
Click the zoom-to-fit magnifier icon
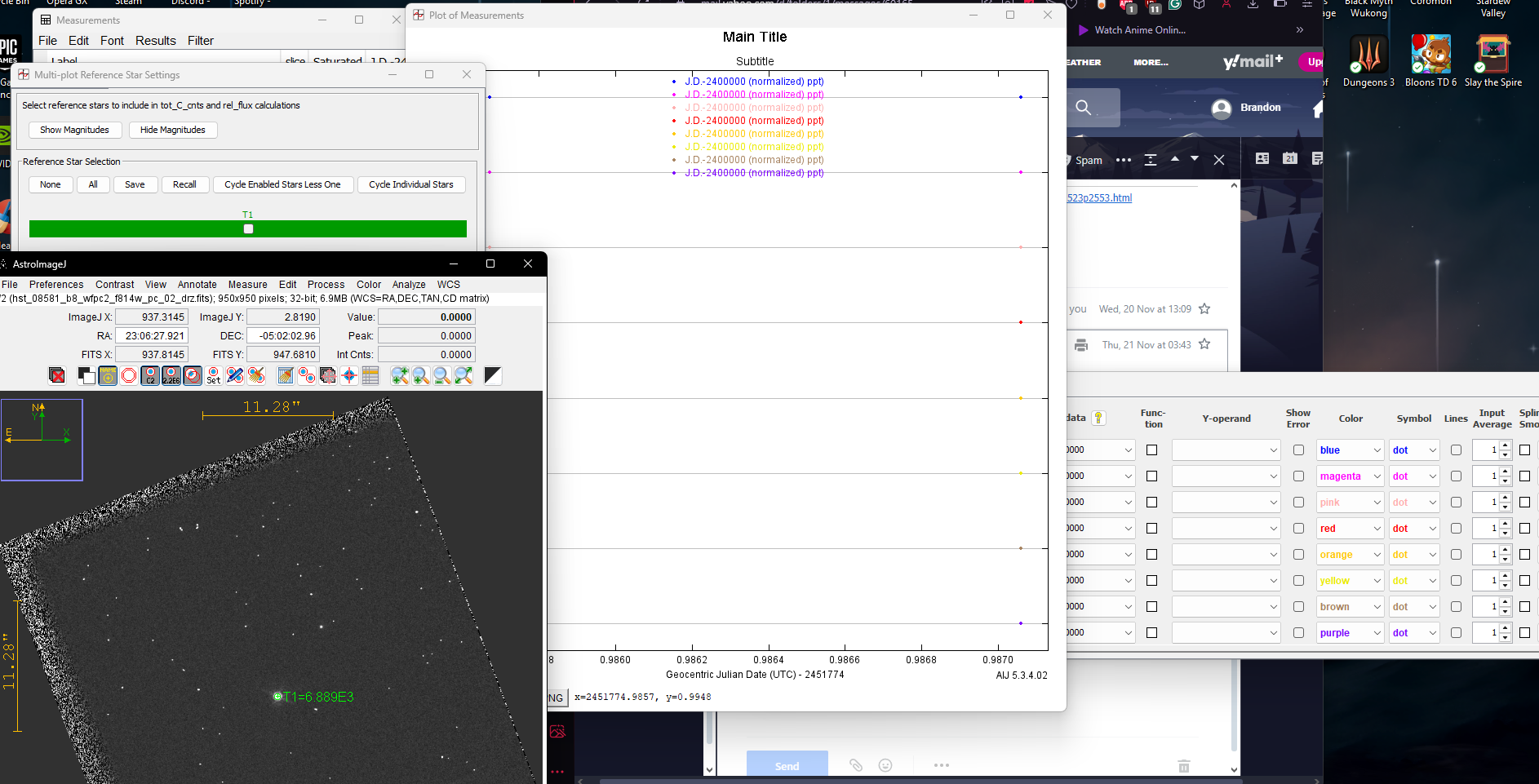[463, 375]
